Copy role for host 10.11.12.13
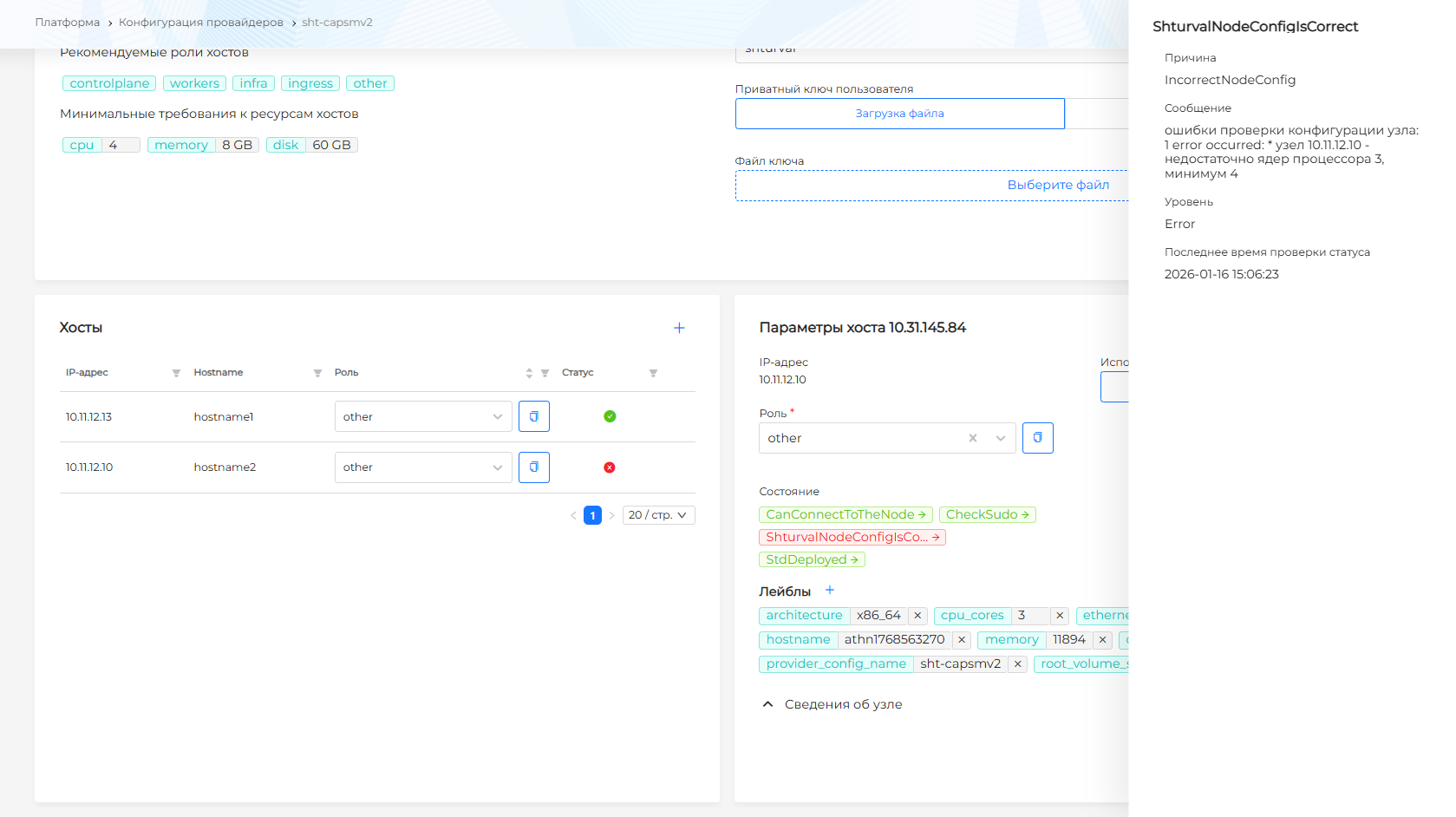1456x817 pixels. pyautogui.click(x=533, y=416)
